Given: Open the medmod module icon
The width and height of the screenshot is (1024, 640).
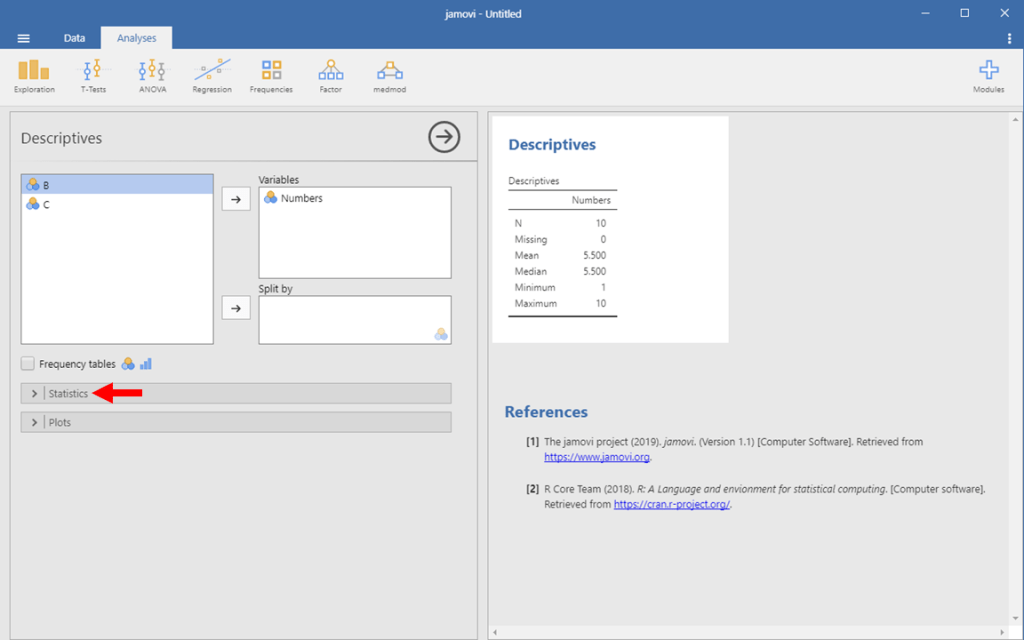Looking at the screenshot, I should 389,75.
